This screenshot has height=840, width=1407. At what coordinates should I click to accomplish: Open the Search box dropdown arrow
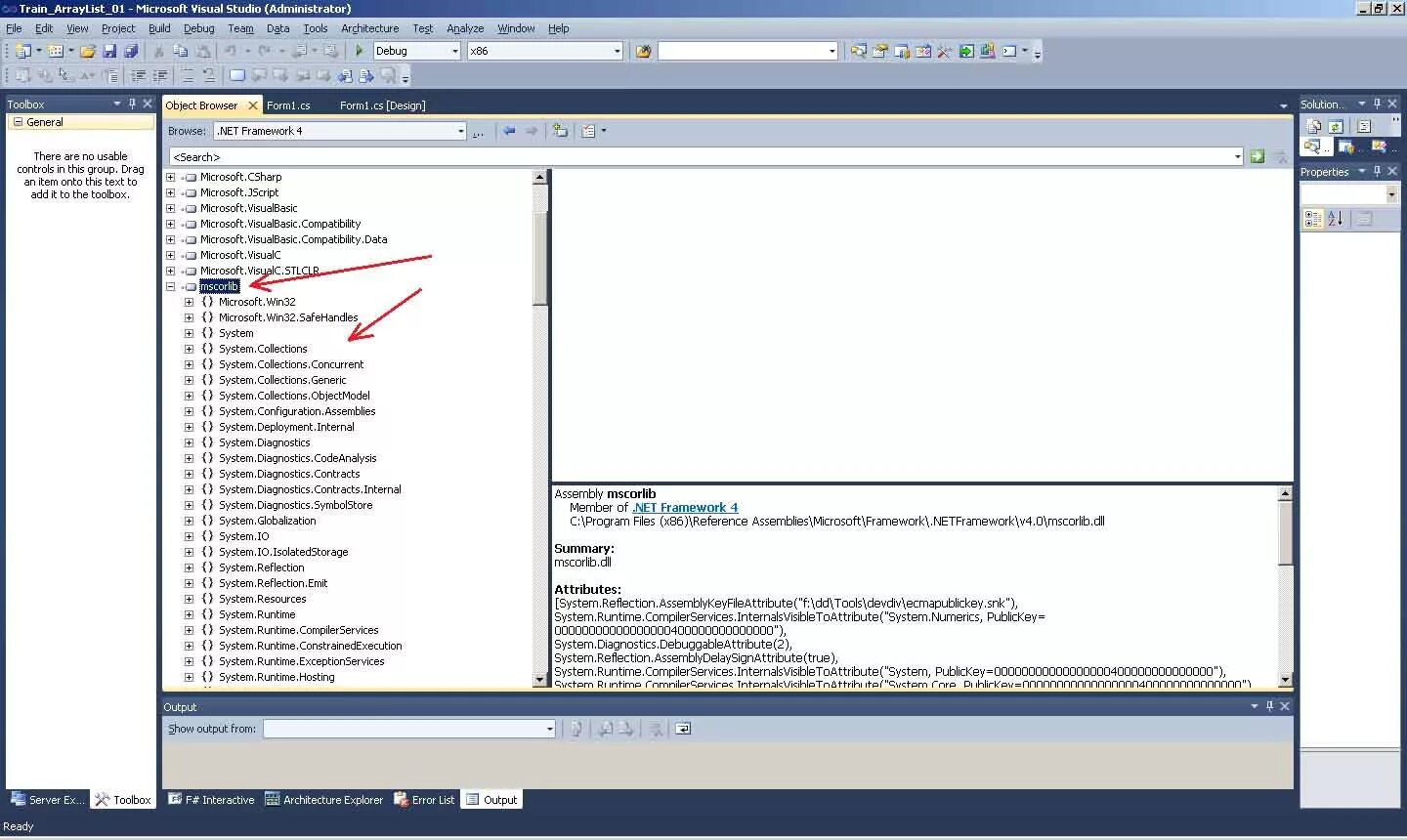(1237, 156)
